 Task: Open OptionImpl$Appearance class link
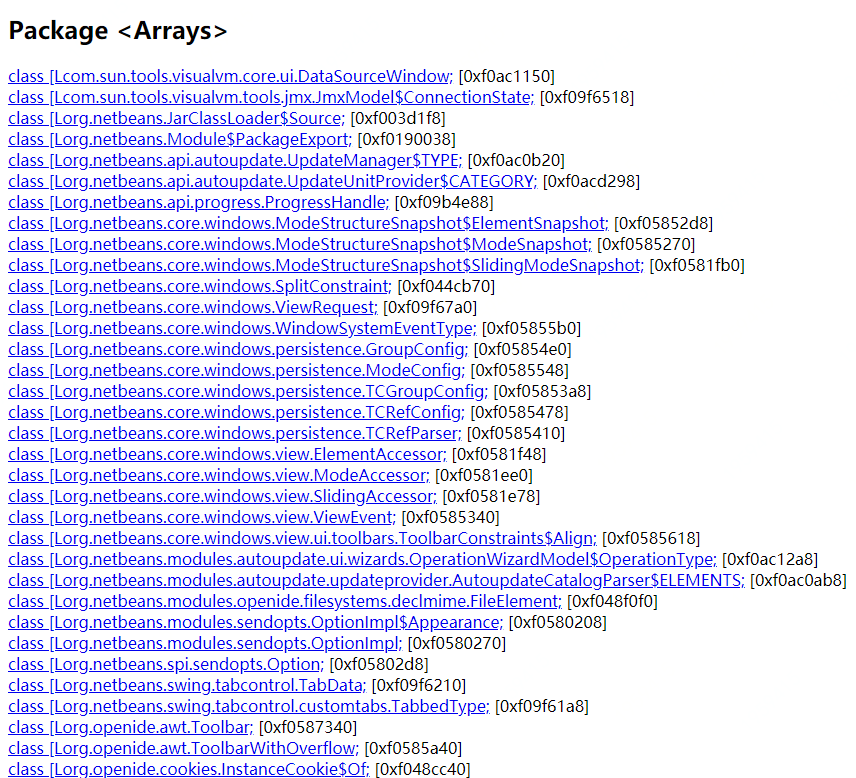[255, 623]
